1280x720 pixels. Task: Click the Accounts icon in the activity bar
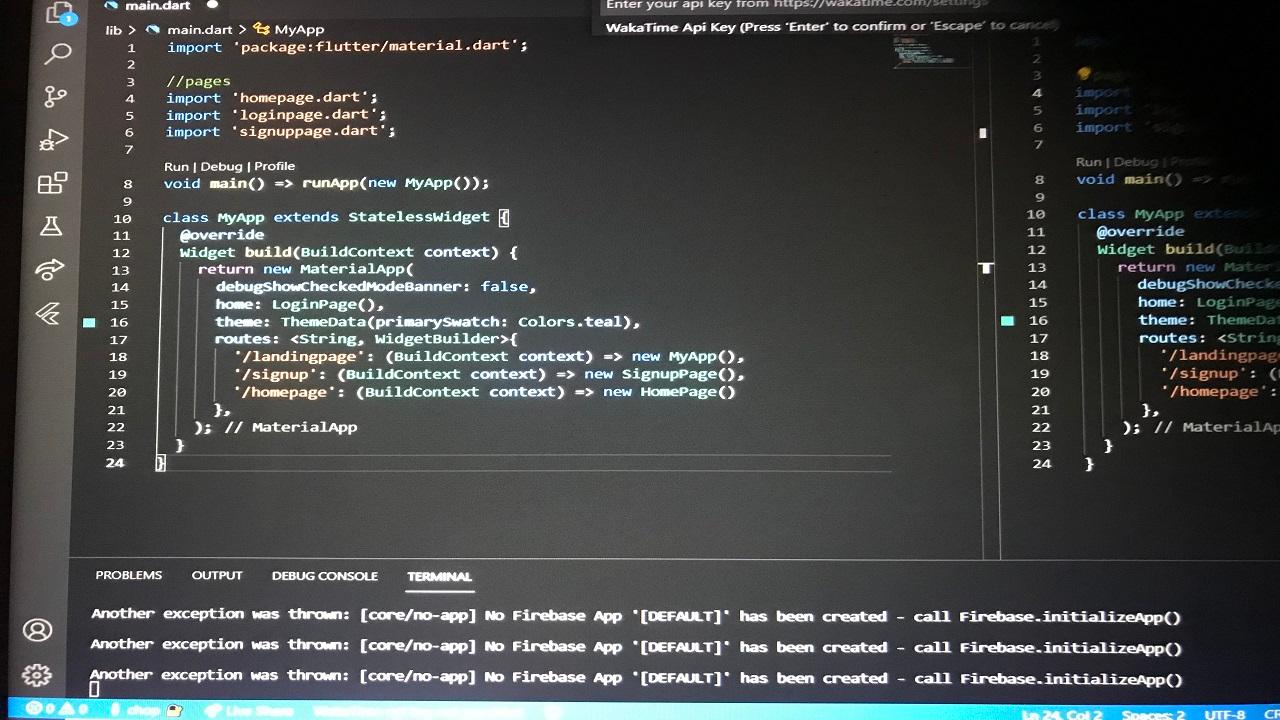pyautogui.click(x=38, y=631)
